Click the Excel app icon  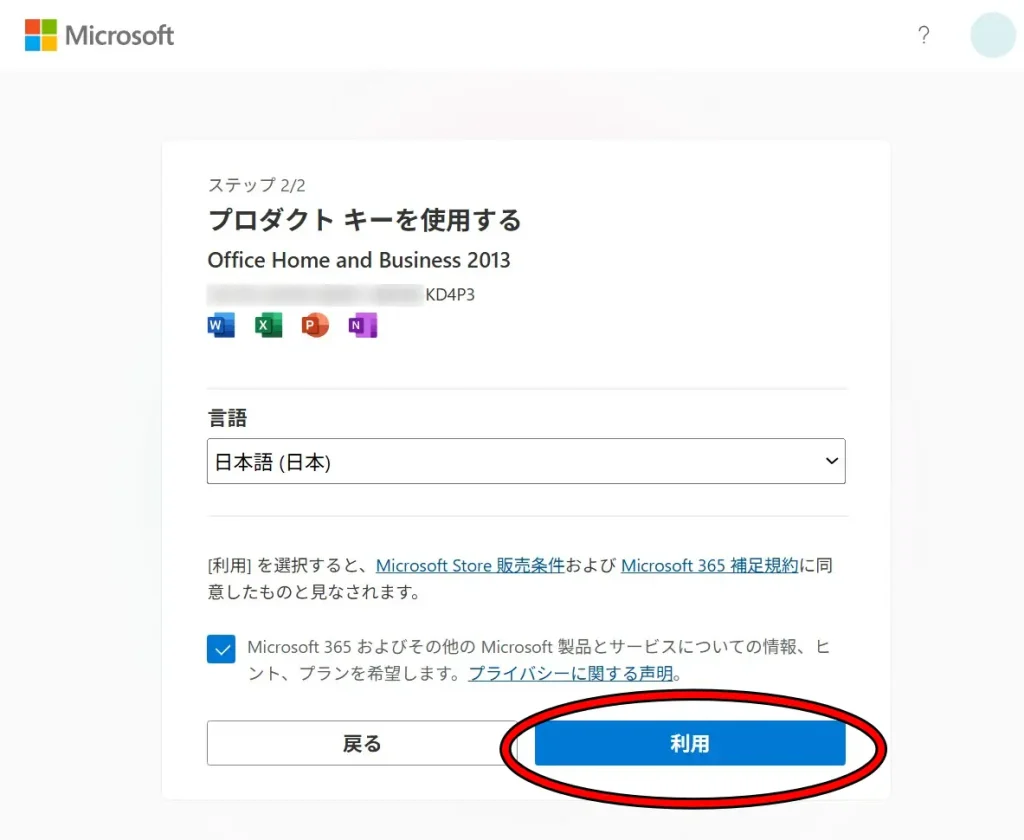pyautogui.click(x=267, y=324)
